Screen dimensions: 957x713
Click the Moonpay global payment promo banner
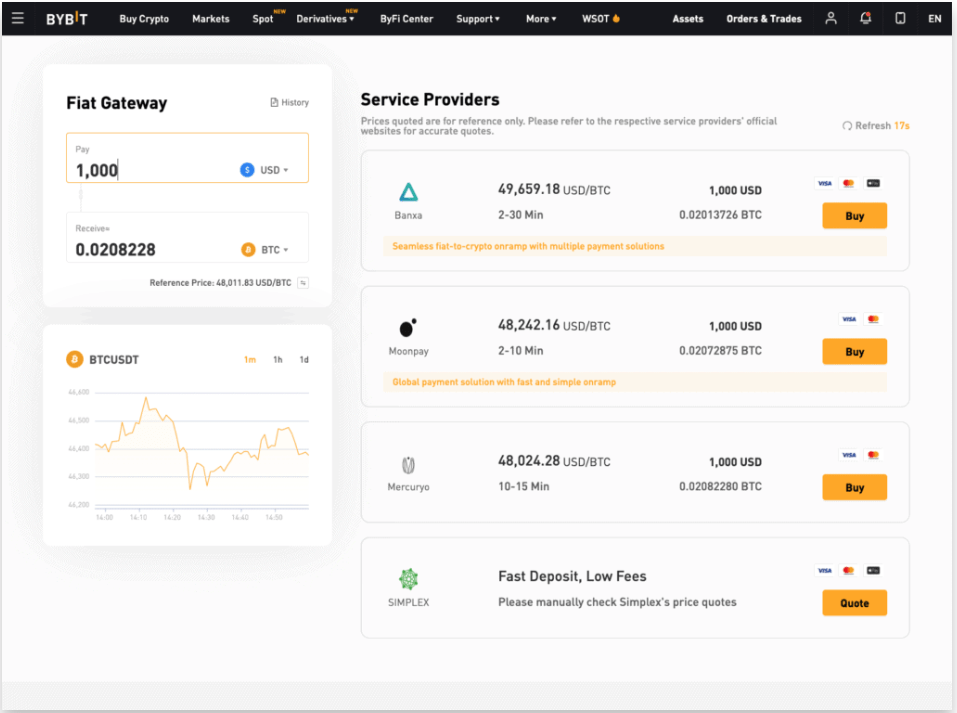pos(635,382)
